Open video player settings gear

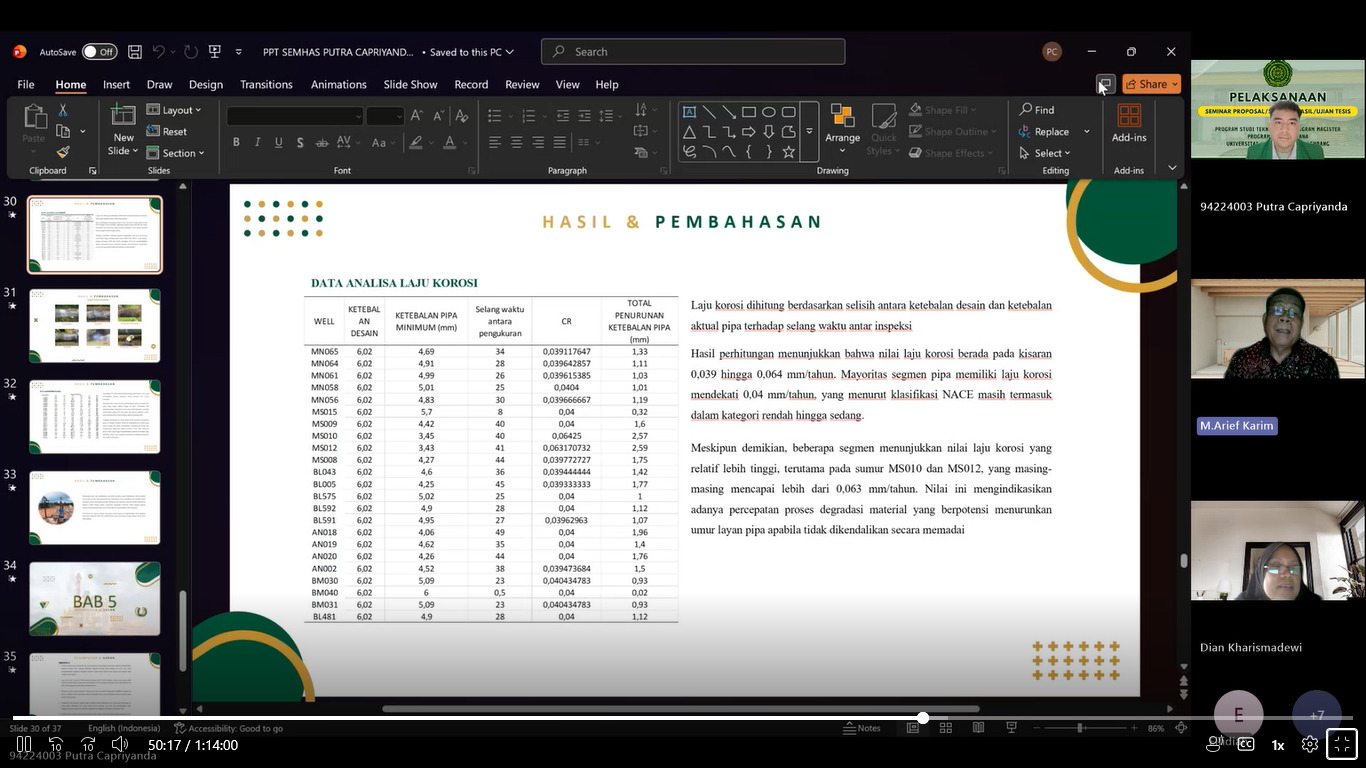pyautogui.click(x=1309, y=745)
